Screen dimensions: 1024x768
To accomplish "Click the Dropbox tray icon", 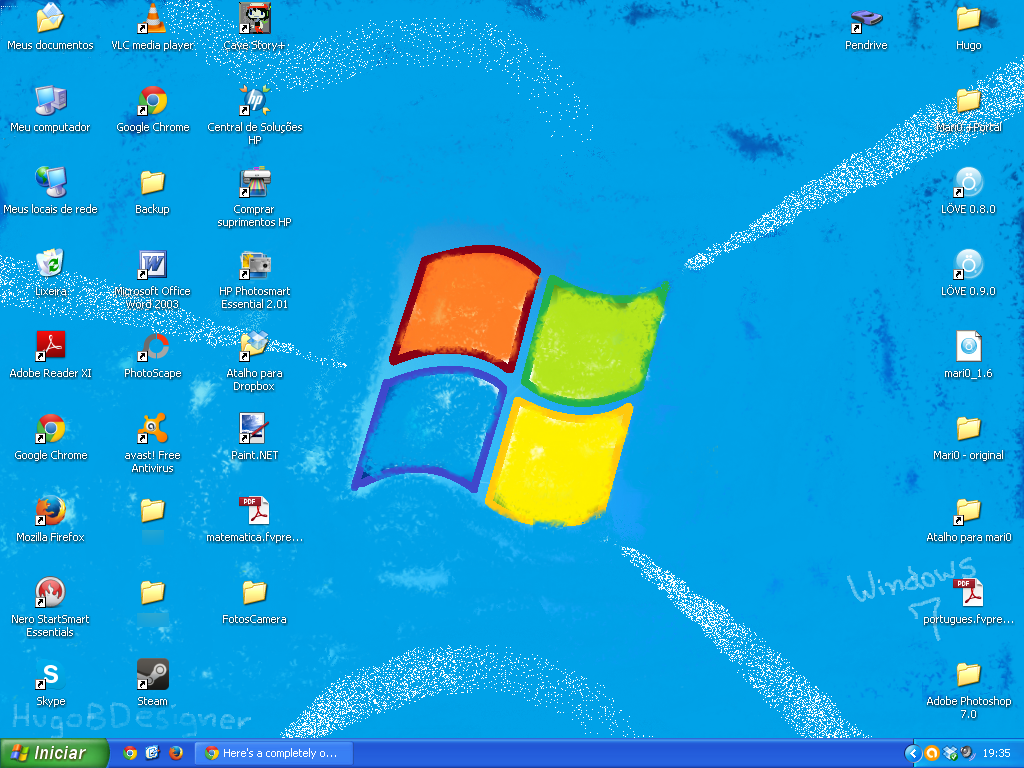I will [950, 753].
